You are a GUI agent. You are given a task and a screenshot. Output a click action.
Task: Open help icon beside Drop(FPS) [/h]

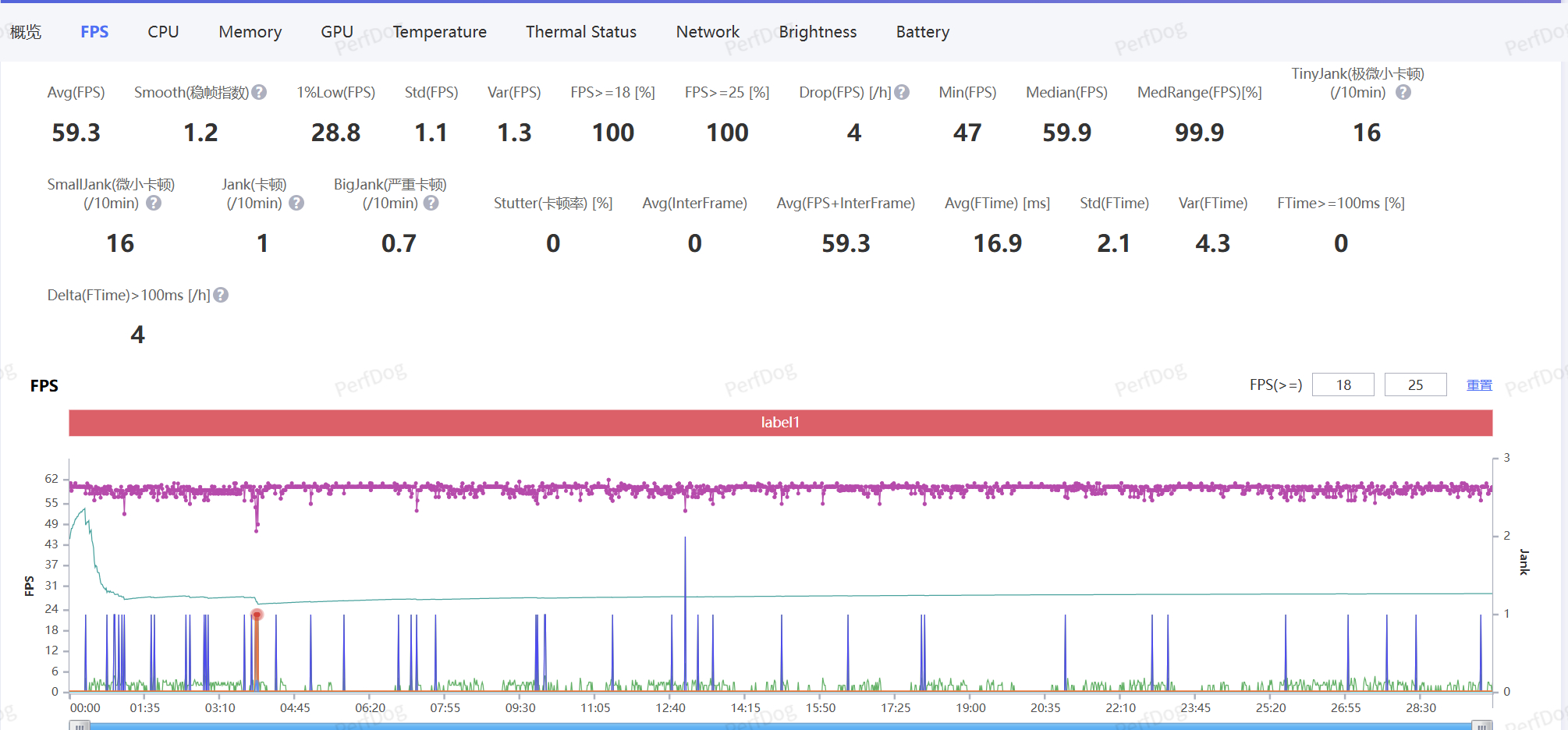coord(902,92)
